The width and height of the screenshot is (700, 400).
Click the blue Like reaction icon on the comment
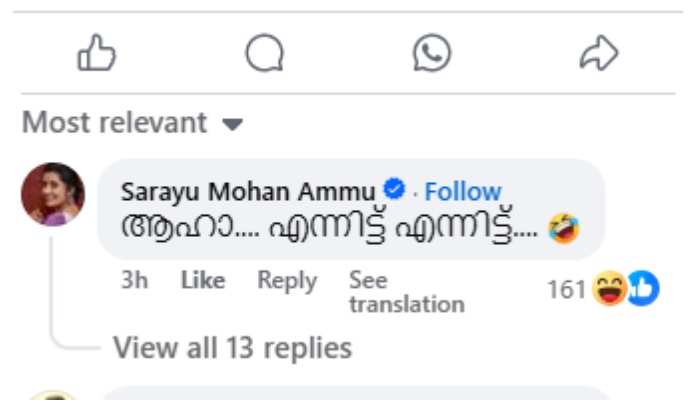pos(642,290)
